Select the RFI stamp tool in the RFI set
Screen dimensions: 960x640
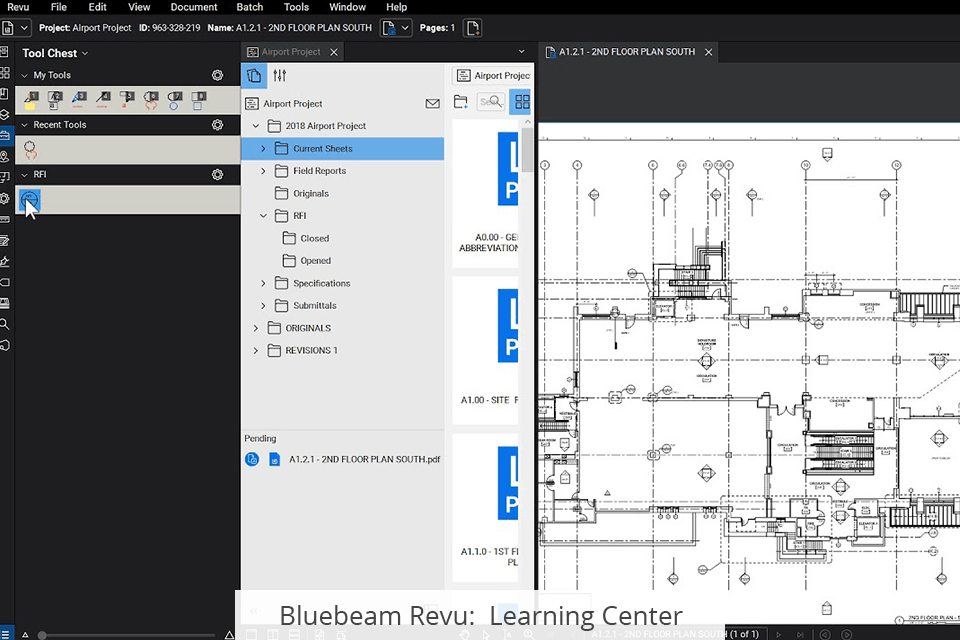tap(29, 200)
